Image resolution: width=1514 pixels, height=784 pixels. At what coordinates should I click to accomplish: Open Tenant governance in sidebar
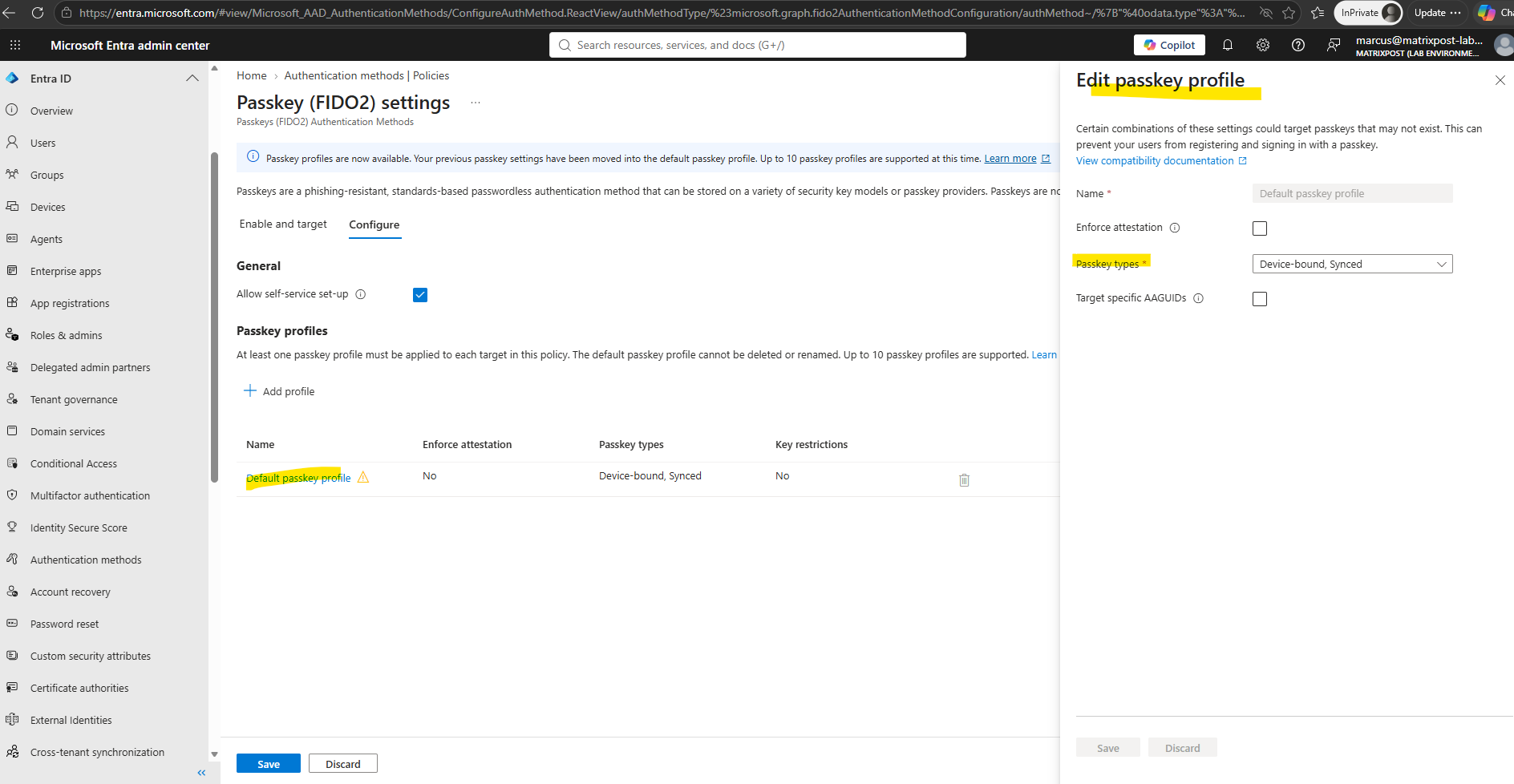click(74, 399)
